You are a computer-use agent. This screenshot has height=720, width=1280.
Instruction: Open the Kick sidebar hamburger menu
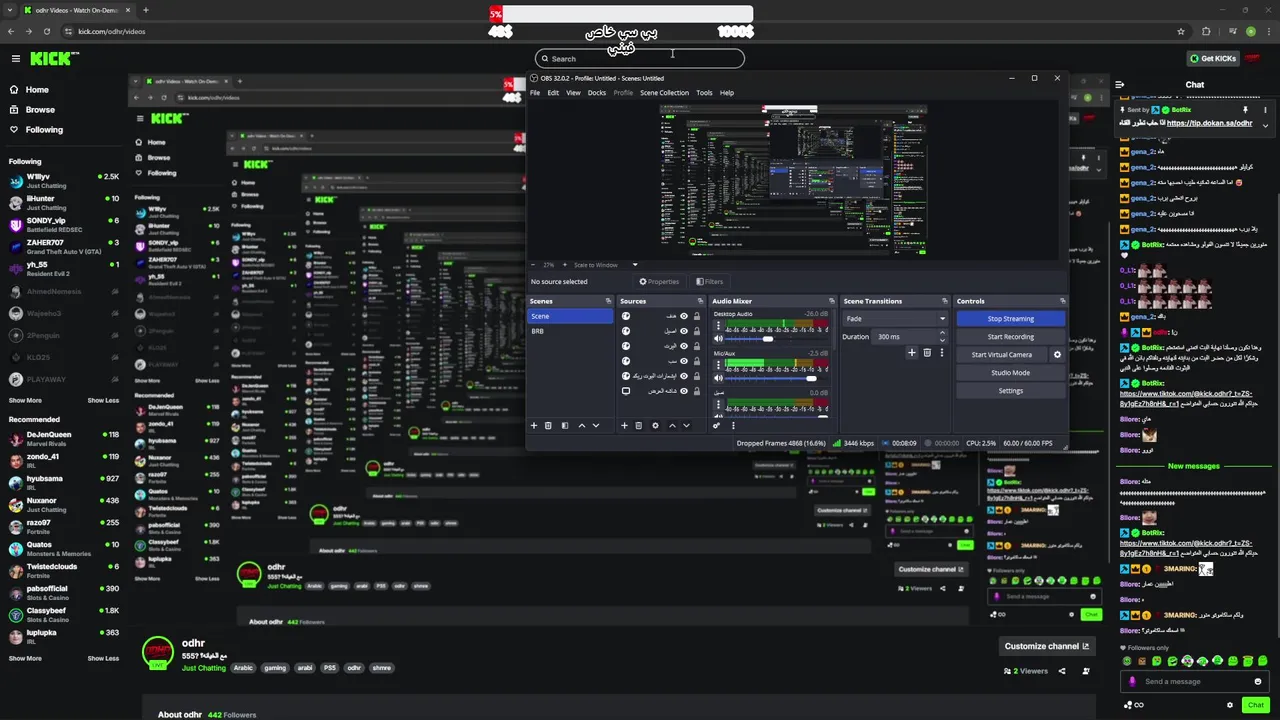pyautogui.click(x=15, y=58)
